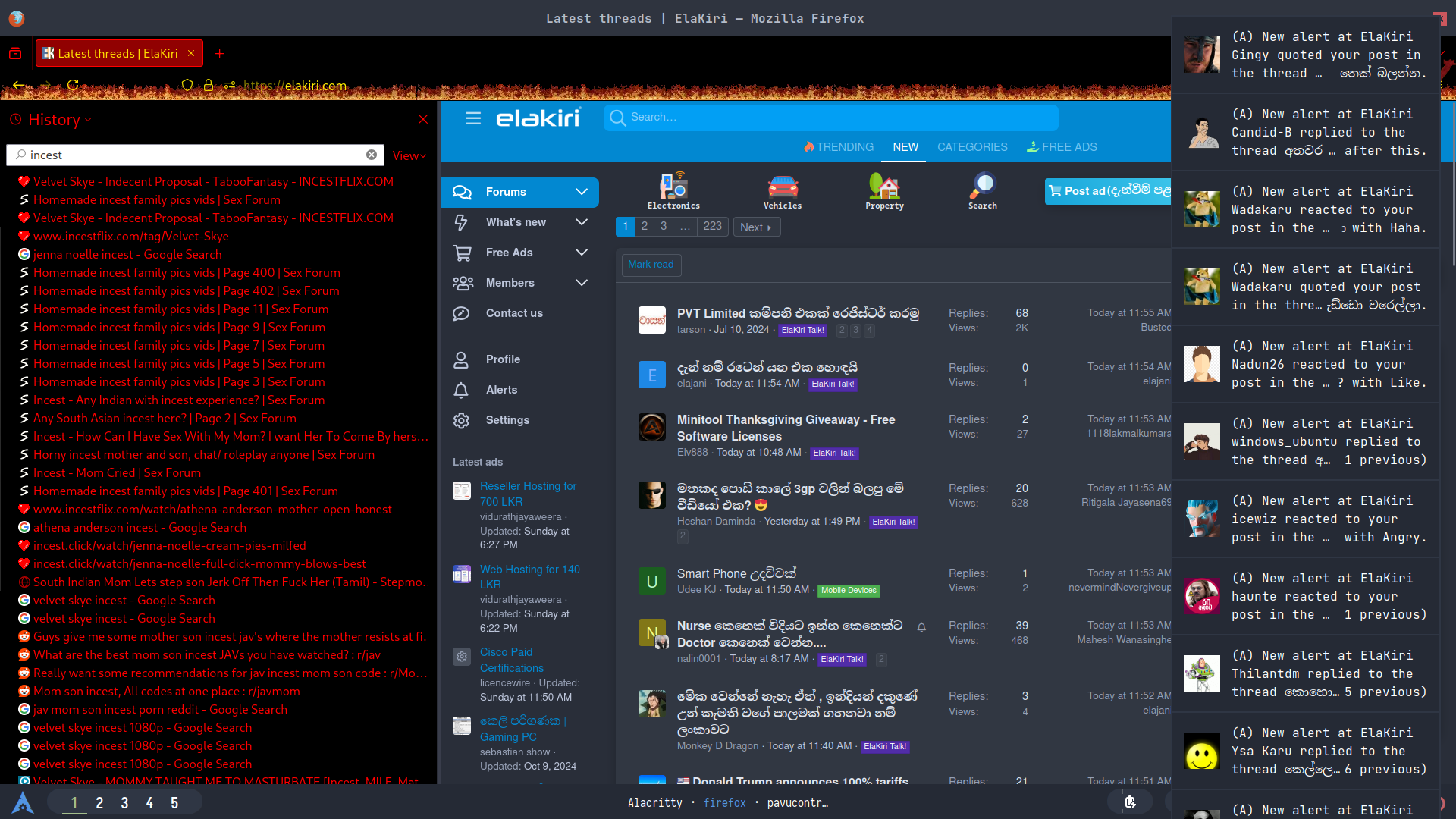Expand the Forums menu chevron
This screenshot has width=1456, height=819.
[x=582, y=192]
